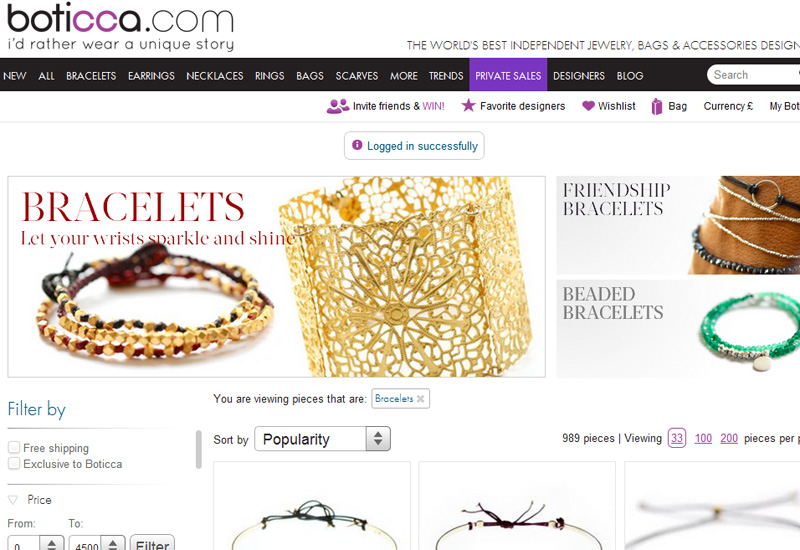800x550 pixels.
Task: Click the Search input field
Action: pyautogui.click(x=754, y=75)
